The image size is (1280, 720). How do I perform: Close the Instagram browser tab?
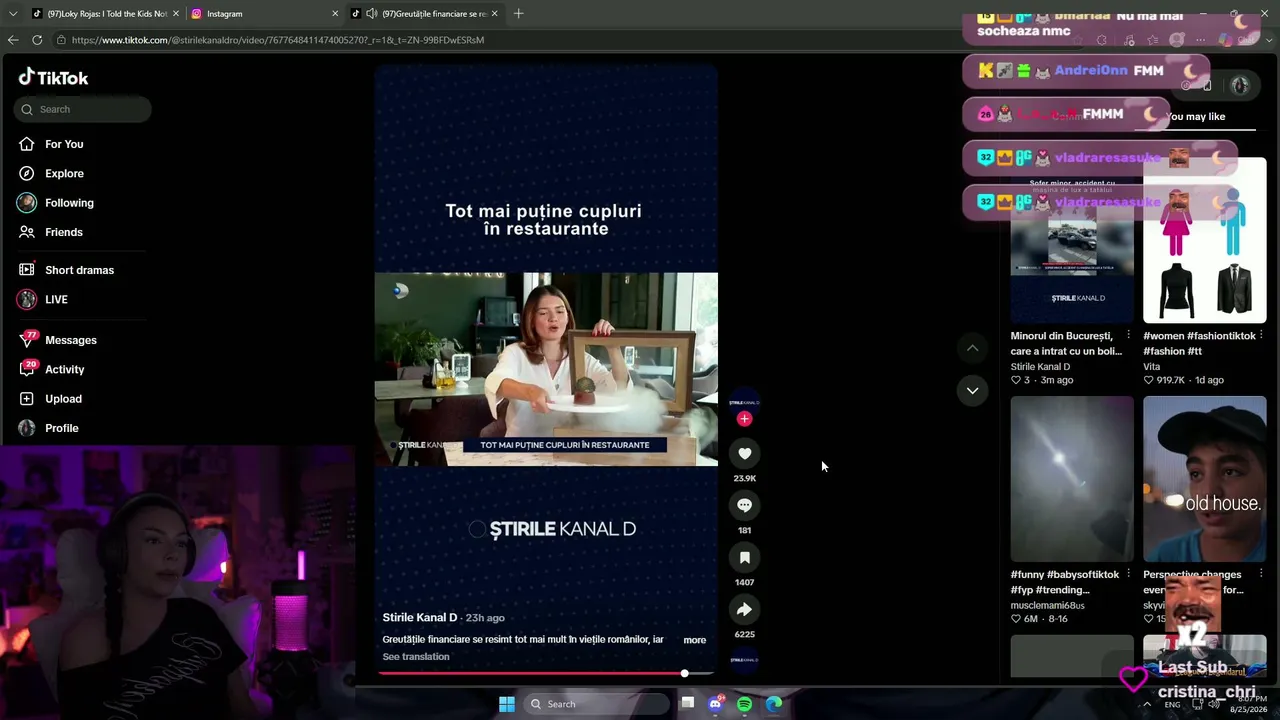coord(335,14)
